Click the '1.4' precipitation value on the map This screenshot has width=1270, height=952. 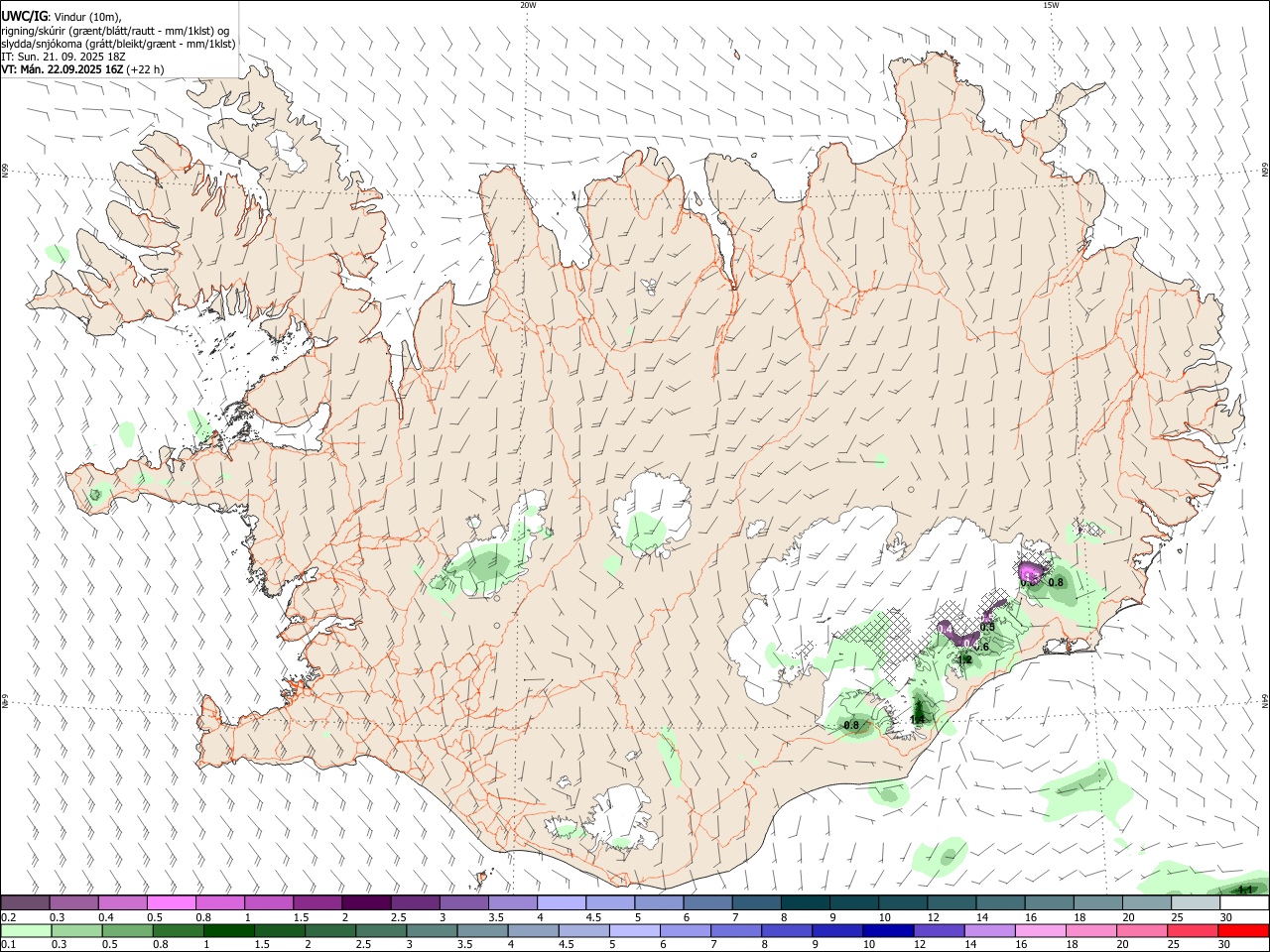coord(918,719)
